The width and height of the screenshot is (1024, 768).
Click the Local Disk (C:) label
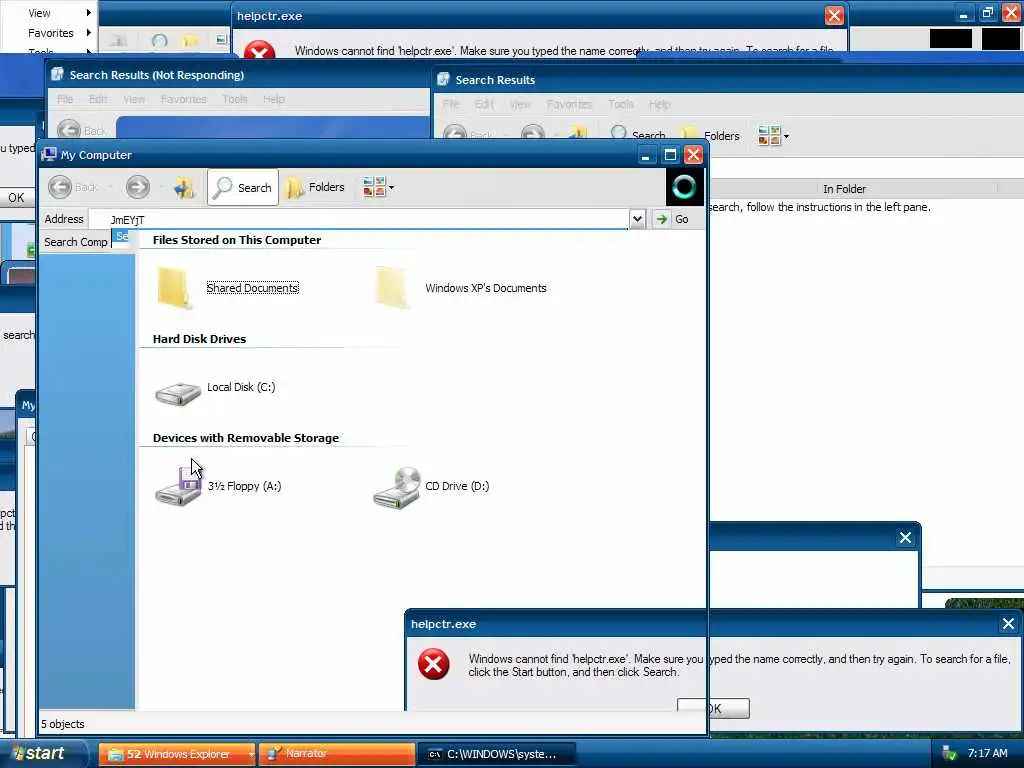[x=241, y=387]
